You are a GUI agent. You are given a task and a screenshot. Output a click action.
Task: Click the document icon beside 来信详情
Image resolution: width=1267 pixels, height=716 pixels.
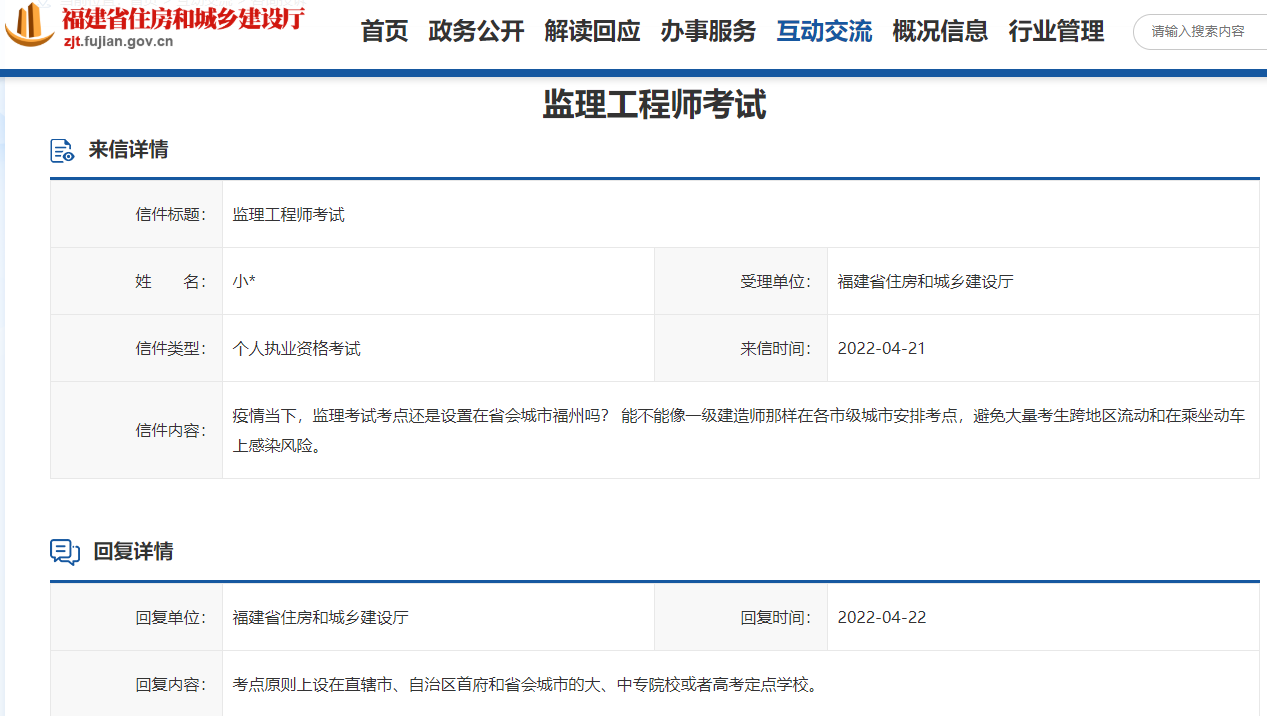pos(61,148)
